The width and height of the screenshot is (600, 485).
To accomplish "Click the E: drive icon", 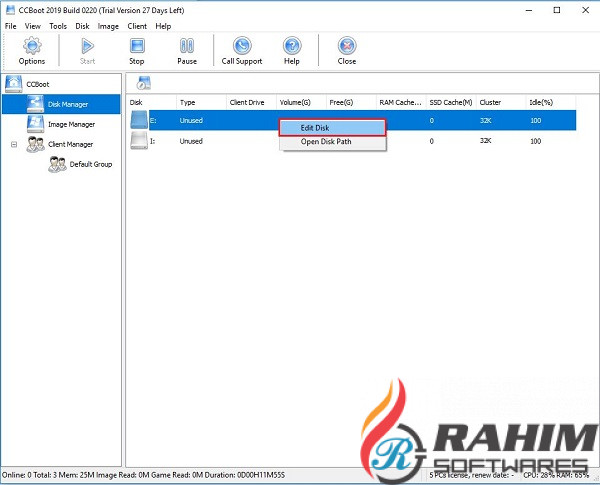I will coord(139,120).
